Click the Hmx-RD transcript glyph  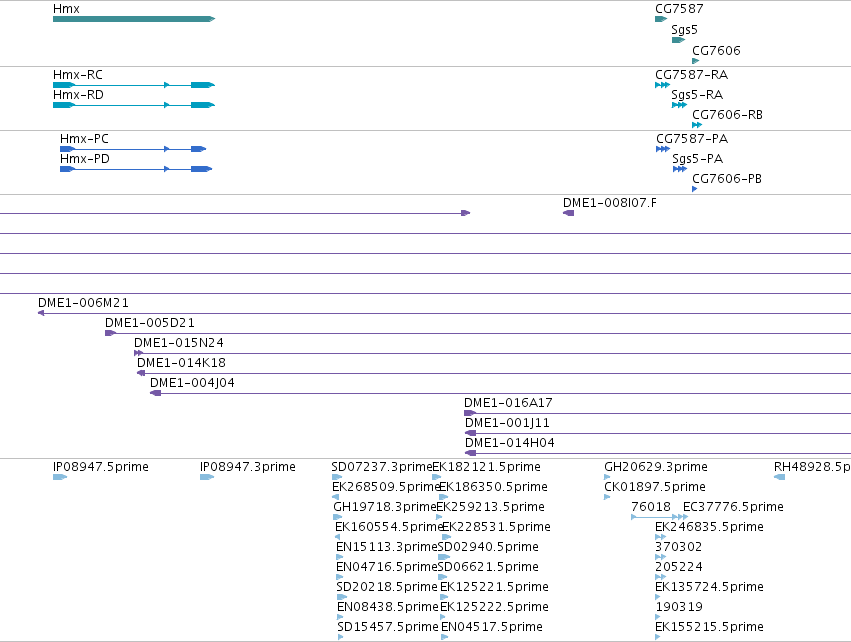[x=134, y=105]
